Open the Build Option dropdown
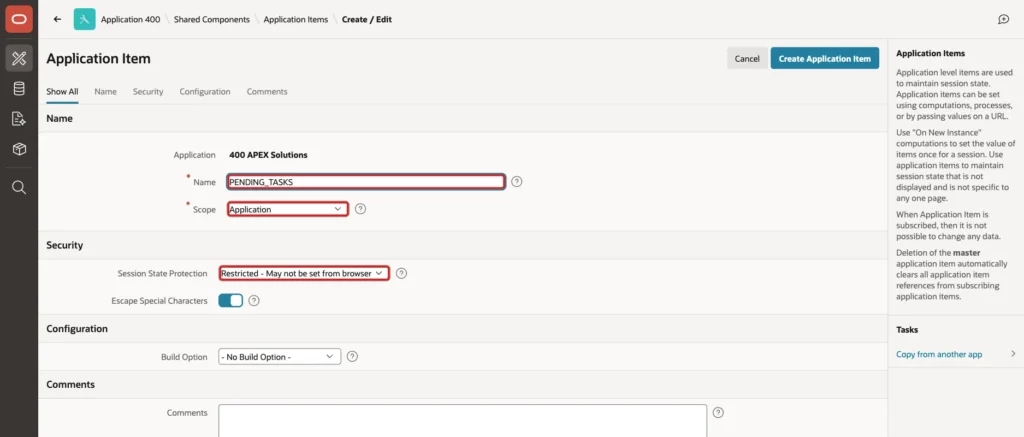Screen dimensions: 1024x437 [280, 357]
